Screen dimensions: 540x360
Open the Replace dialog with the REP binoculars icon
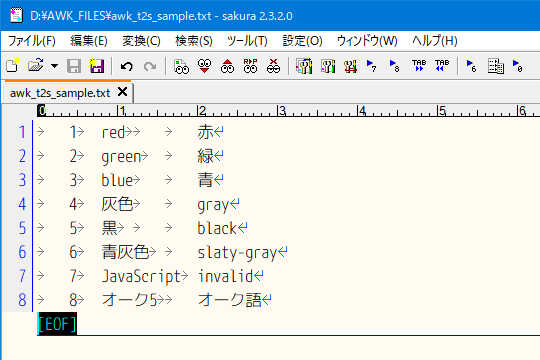(x=250, y=66)
